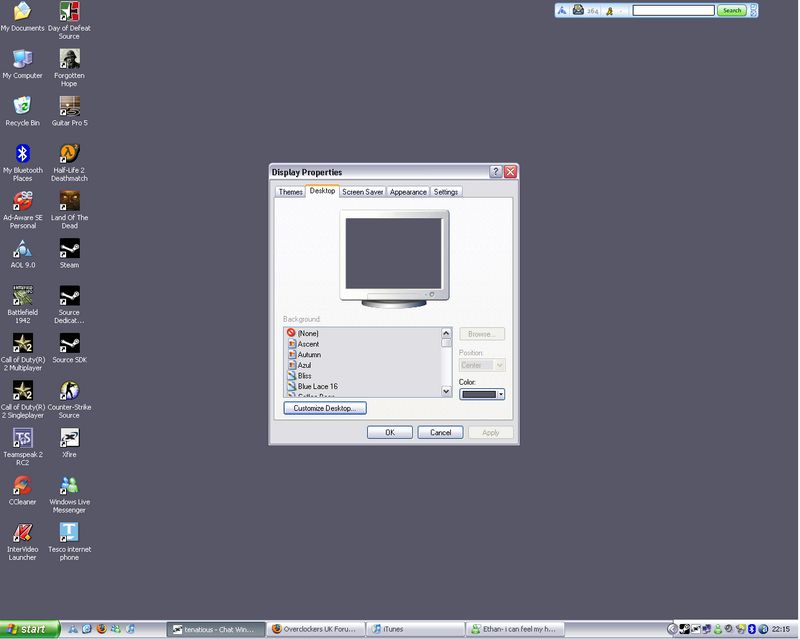Click the Windows Live Messenger icon
800x639 pixels.
point(69,486)
